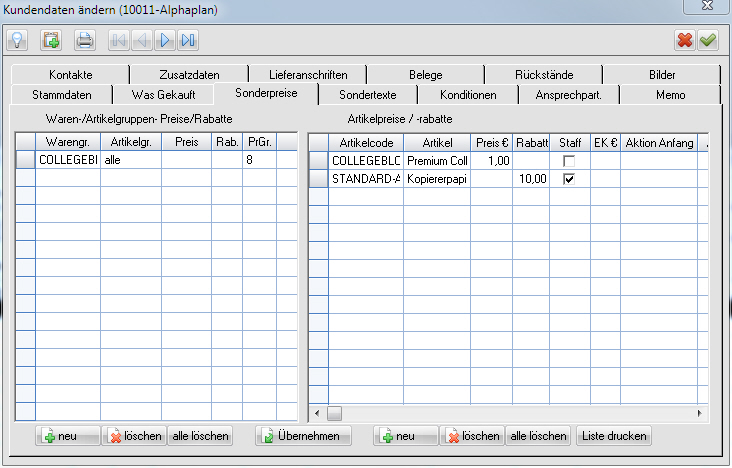Toggle Staff checkbox for COLLEGEBLC row
This screenshot has height=468, width=732.
pos(569,161)
